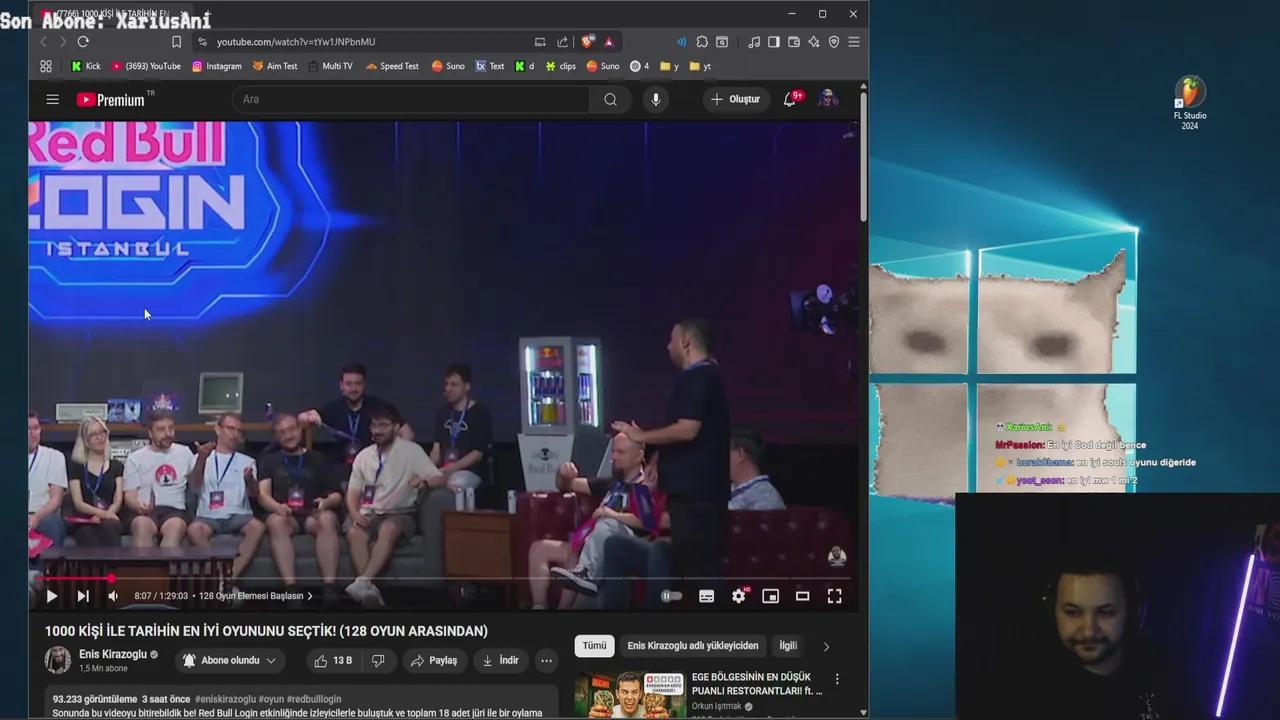Focus the 'Ara' search field

410,99
